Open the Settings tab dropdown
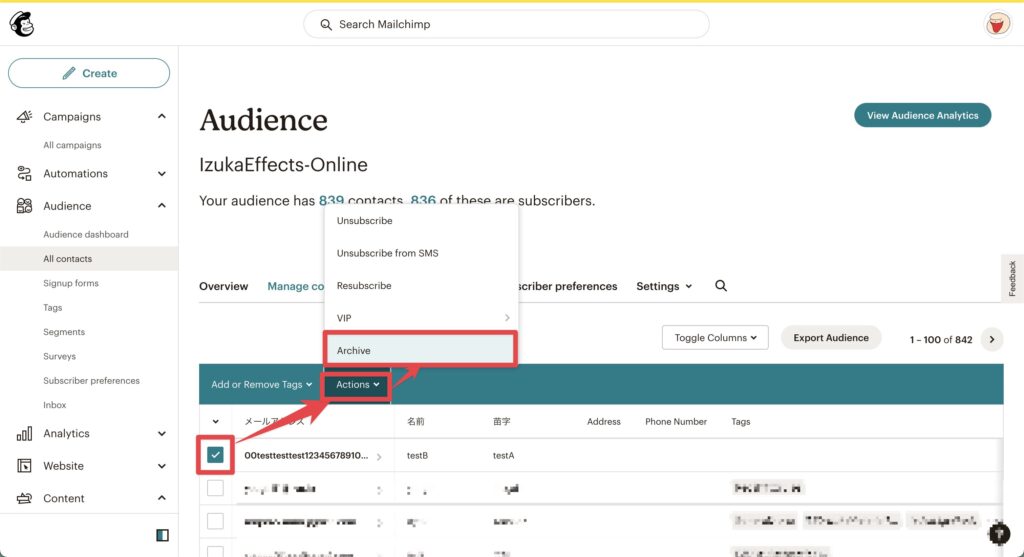The image size is (1024, 557). coord(664,286)
